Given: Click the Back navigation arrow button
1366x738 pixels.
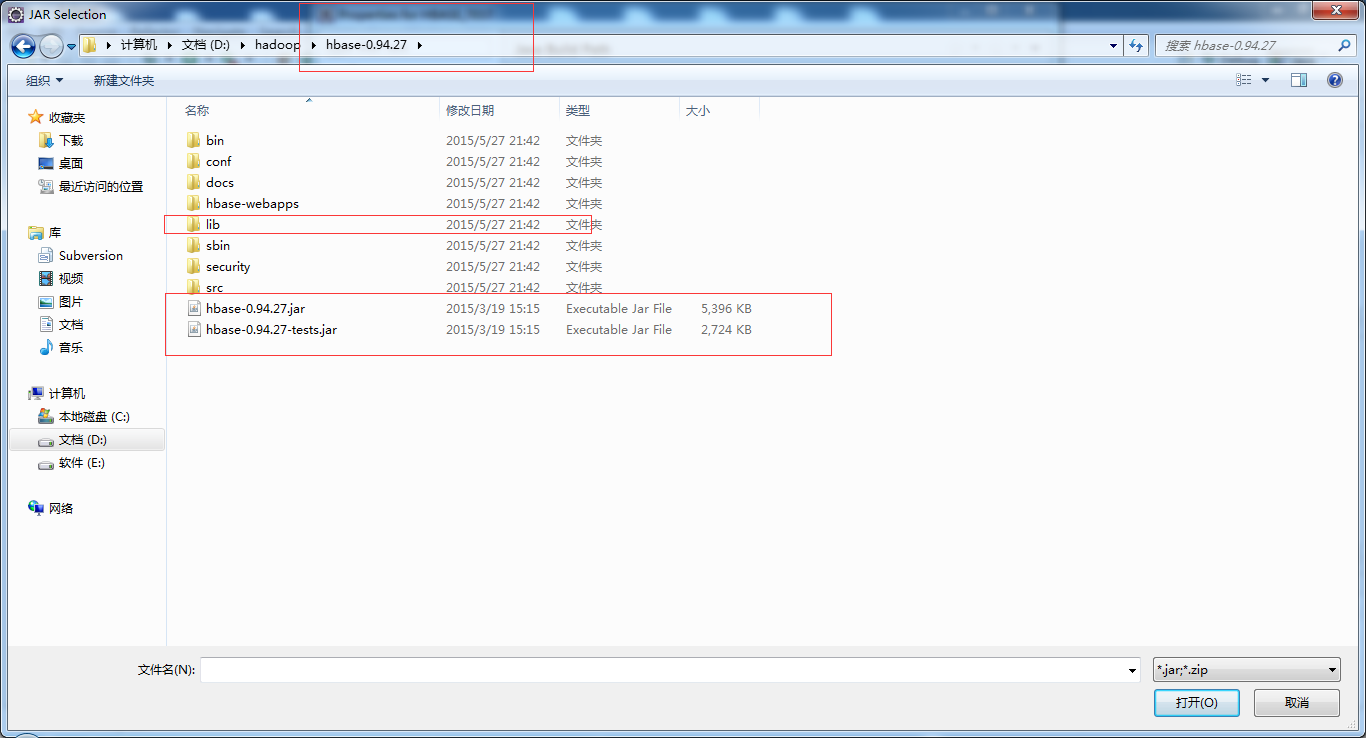Looking at the screenshot, I should 23,46.
